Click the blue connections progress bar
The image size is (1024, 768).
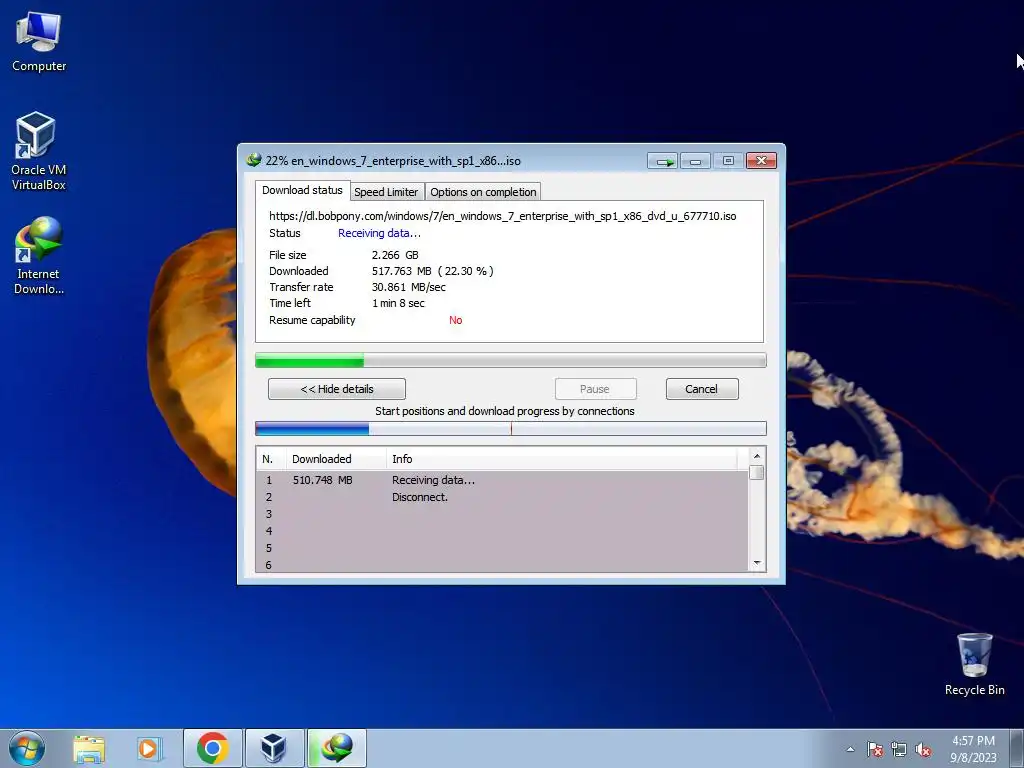tap(511, 428)
